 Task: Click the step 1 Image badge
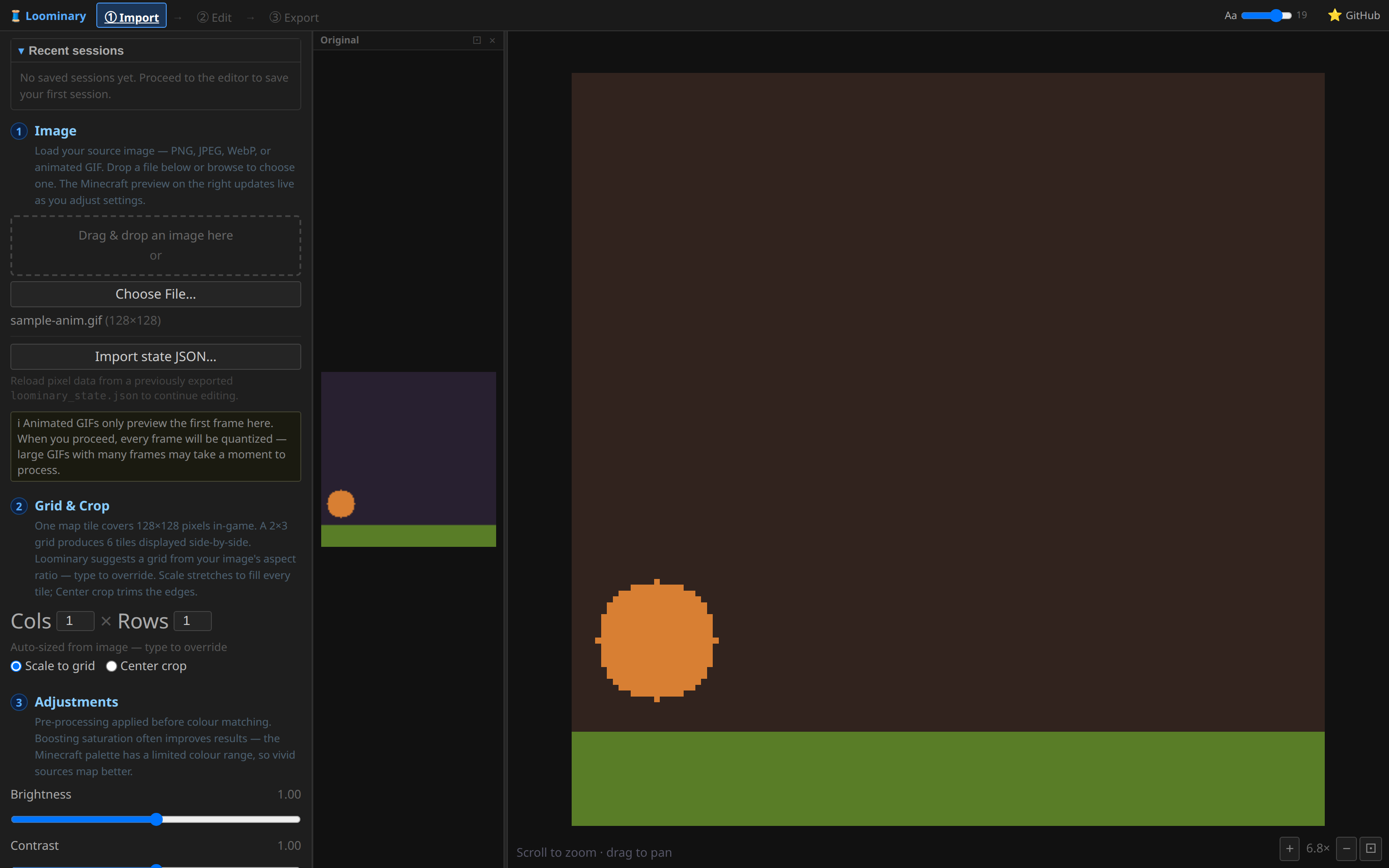(19, 132)
